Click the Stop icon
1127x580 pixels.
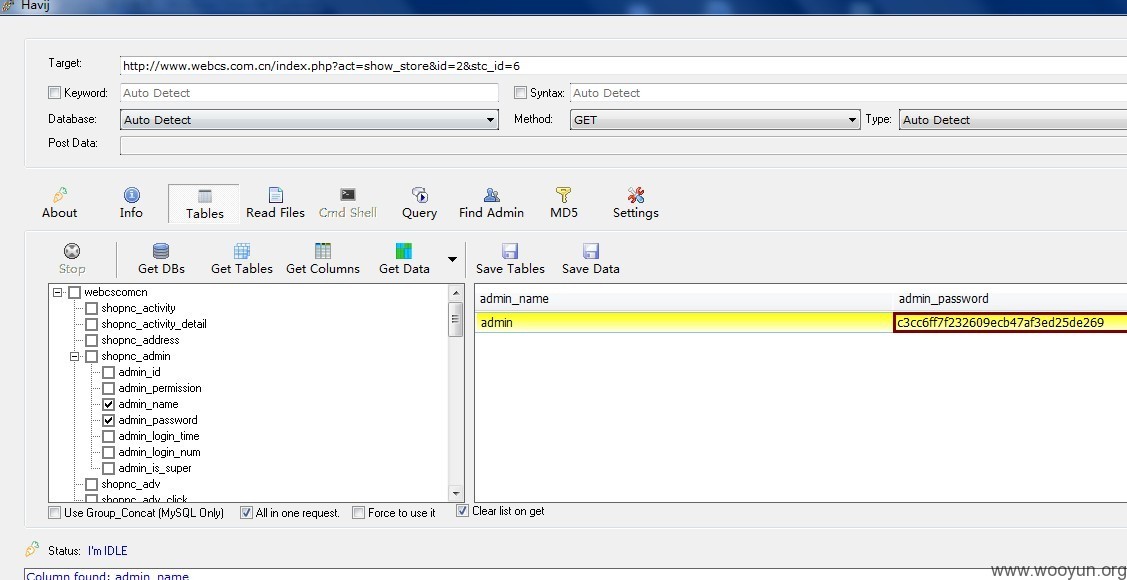click(72, 251)
